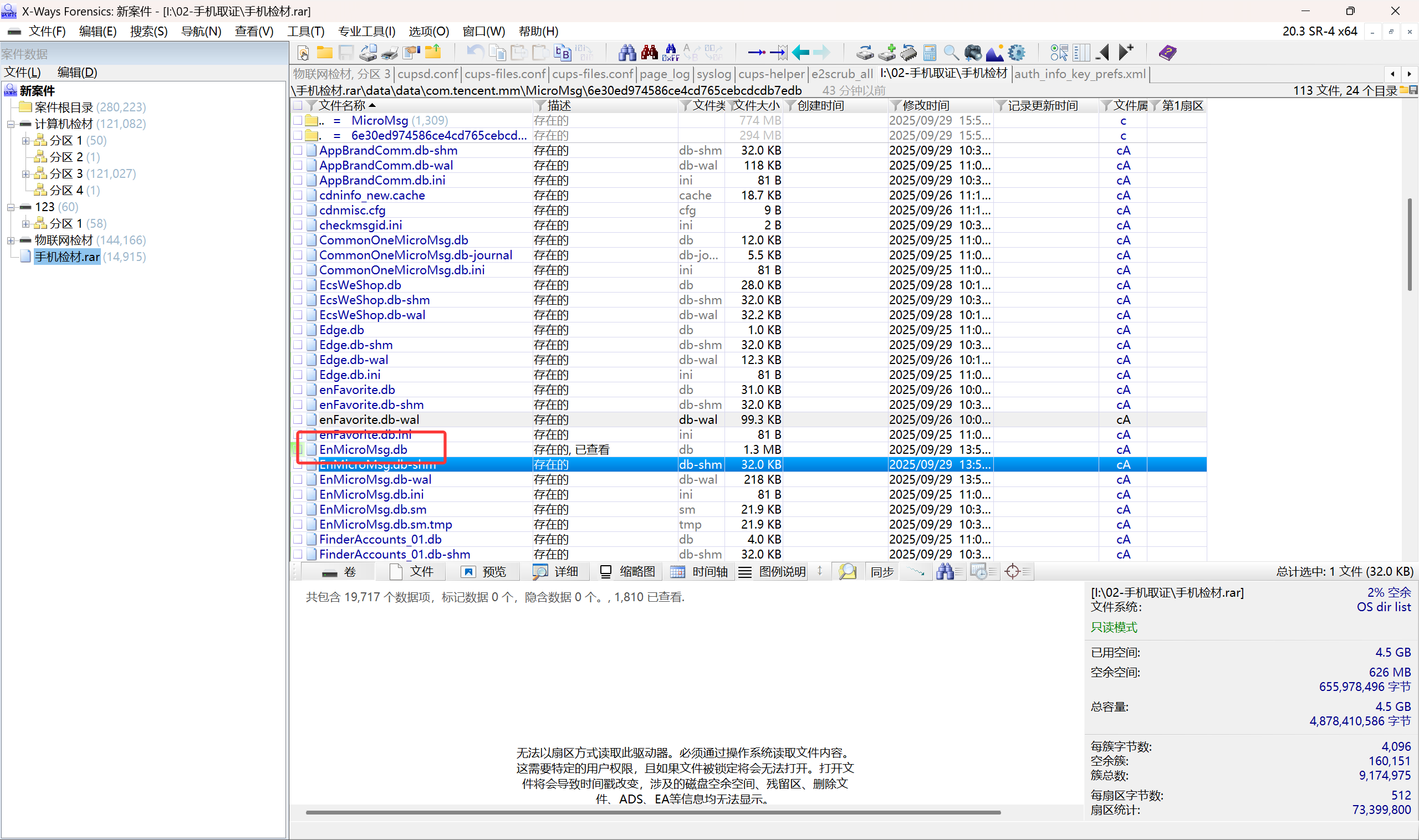Click the yellow Open folder toolbar icon
Viewport: 1419px width, 840px height.
(x=324, y=53)
